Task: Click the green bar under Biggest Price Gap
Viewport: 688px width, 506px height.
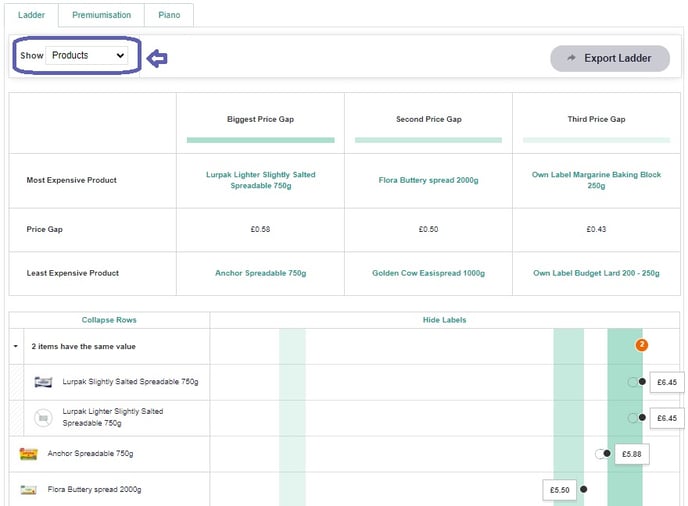Action: tap(260, 140)
